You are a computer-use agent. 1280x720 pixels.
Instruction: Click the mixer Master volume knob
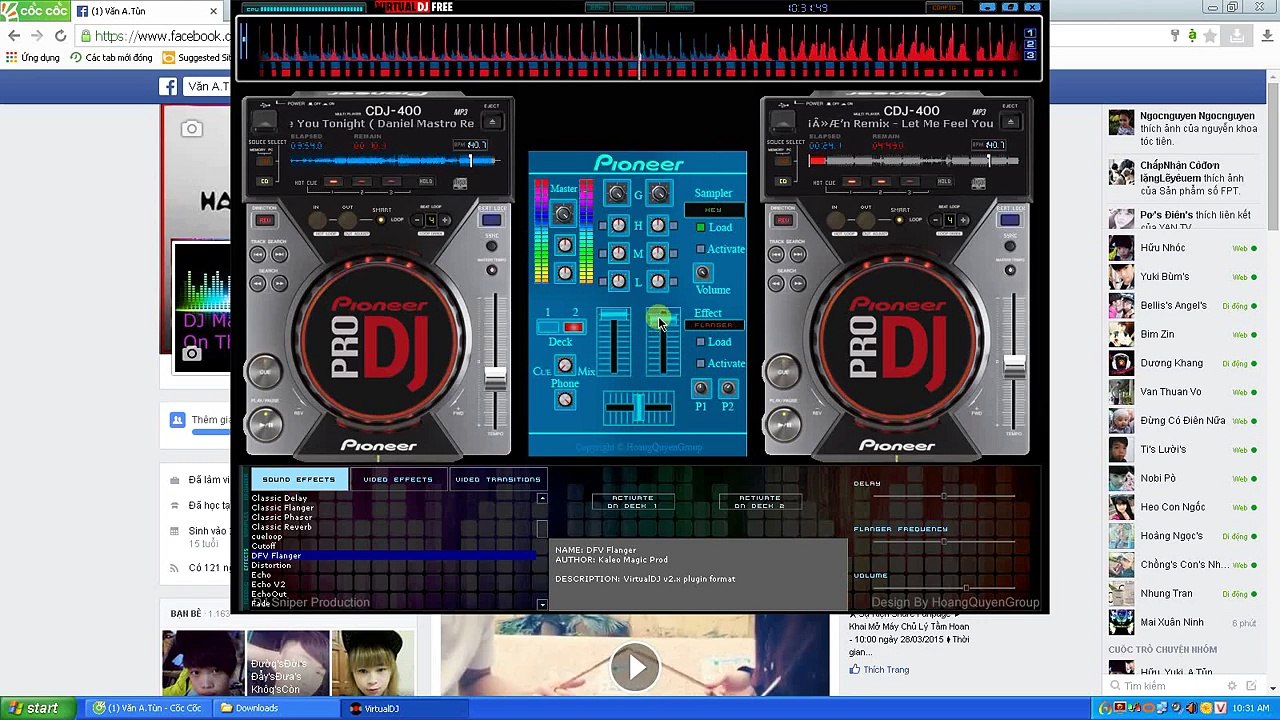click(563, 214)
